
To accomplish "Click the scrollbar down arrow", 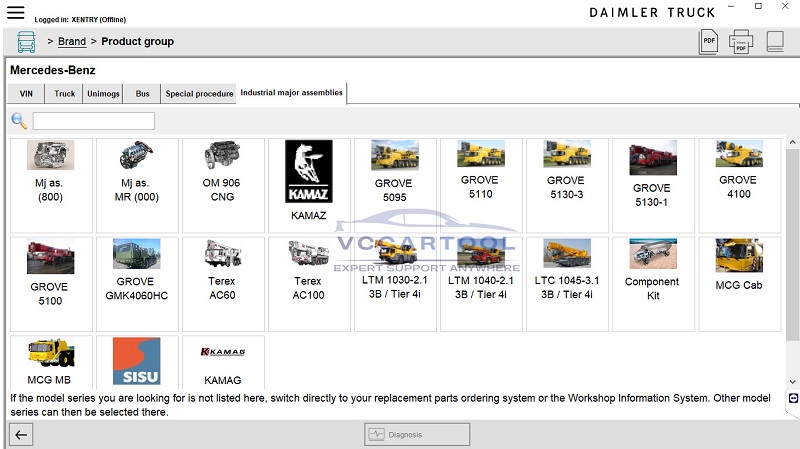I will pos(792,382).
